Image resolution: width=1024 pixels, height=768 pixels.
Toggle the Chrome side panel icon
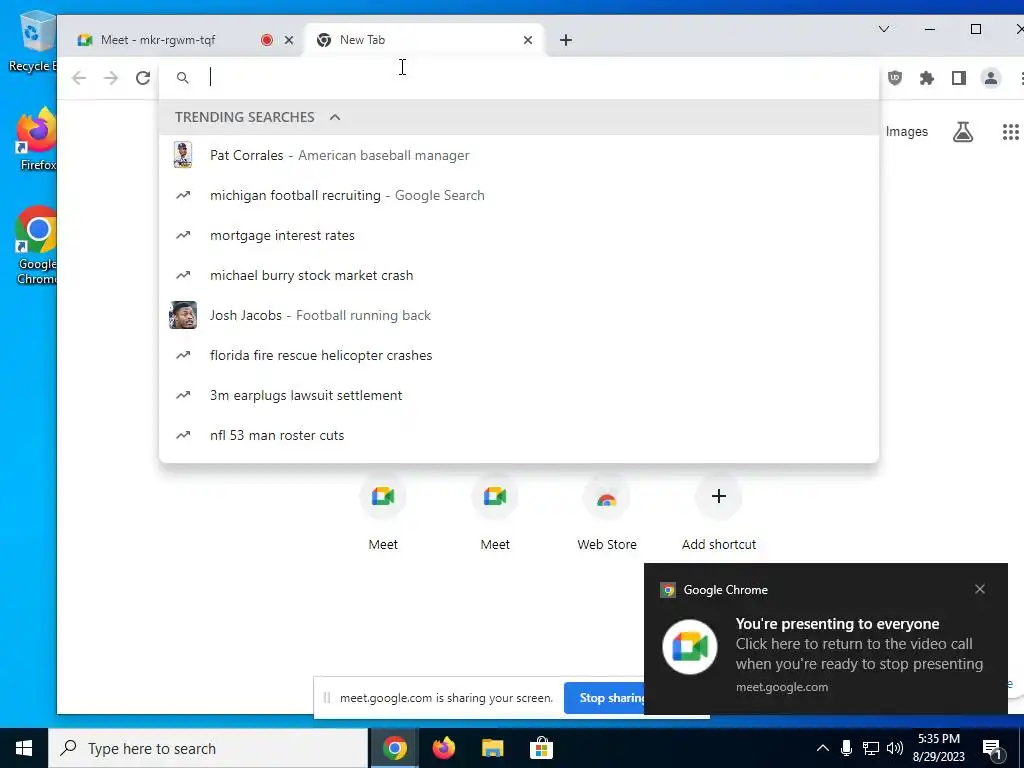tap(959, 78)
